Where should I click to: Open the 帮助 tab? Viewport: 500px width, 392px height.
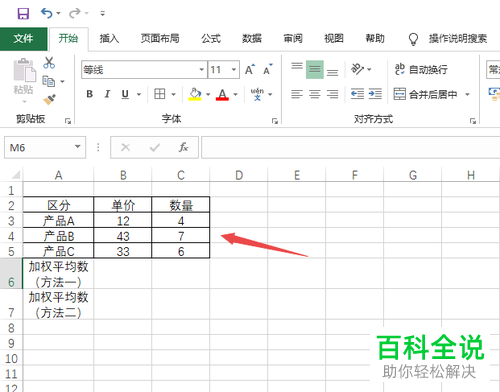coord(375,39)
